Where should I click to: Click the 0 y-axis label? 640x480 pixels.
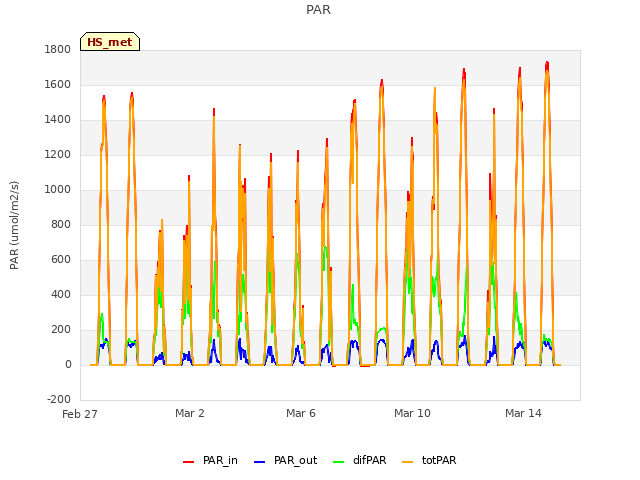pos(68,365)
